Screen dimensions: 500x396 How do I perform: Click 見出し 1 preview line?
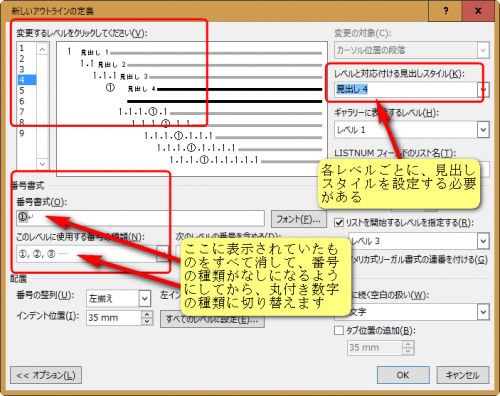tap(195, 52)
